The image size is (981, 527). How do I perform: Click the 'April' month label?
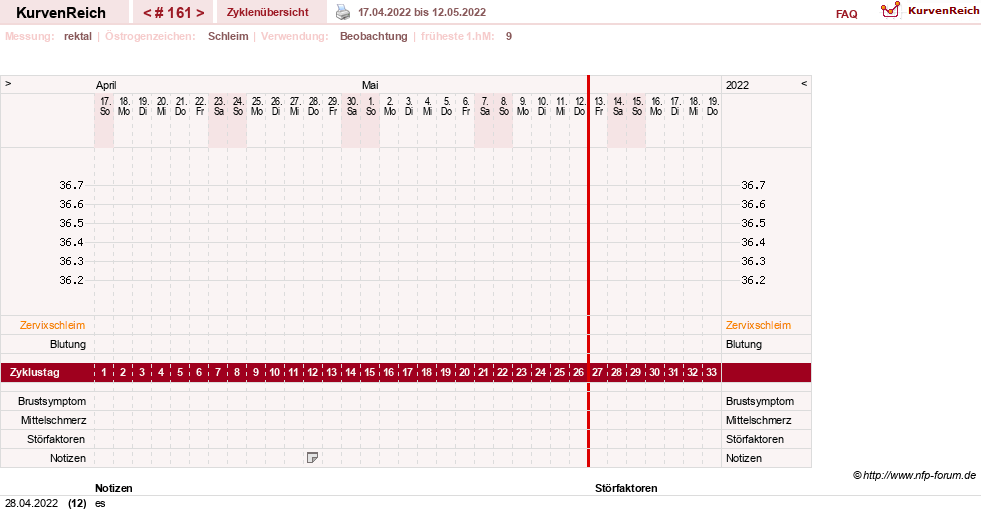coord(106,85)
